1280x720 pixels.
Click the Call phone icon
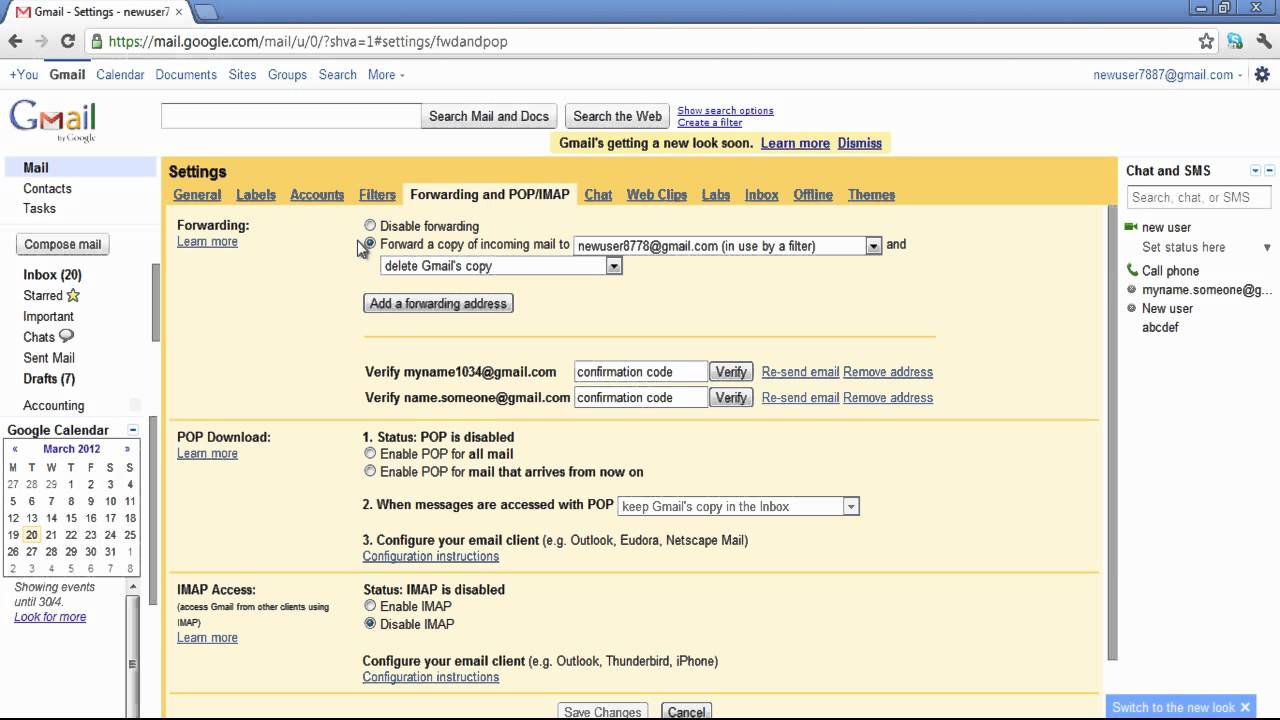1132,270
